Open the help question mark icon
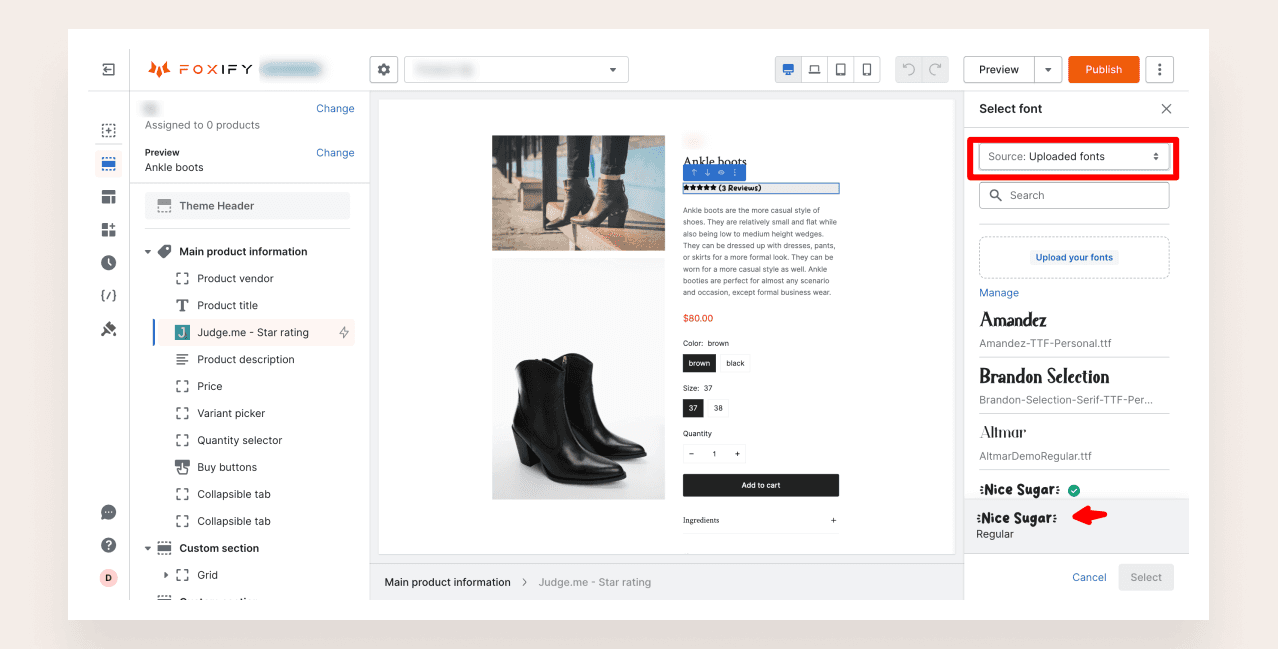The width and height of the screenshot is (1278, 649). click(x=108, y=545)
